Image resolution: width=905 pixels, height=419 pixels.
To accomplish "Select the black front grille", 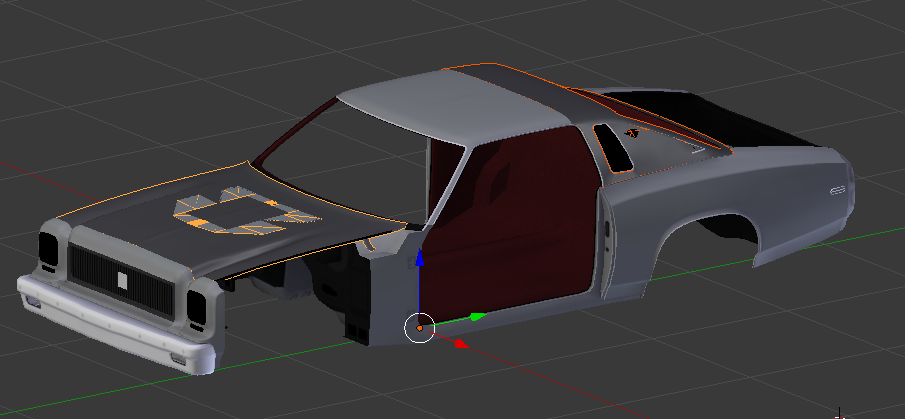I will tap(120, 280).
